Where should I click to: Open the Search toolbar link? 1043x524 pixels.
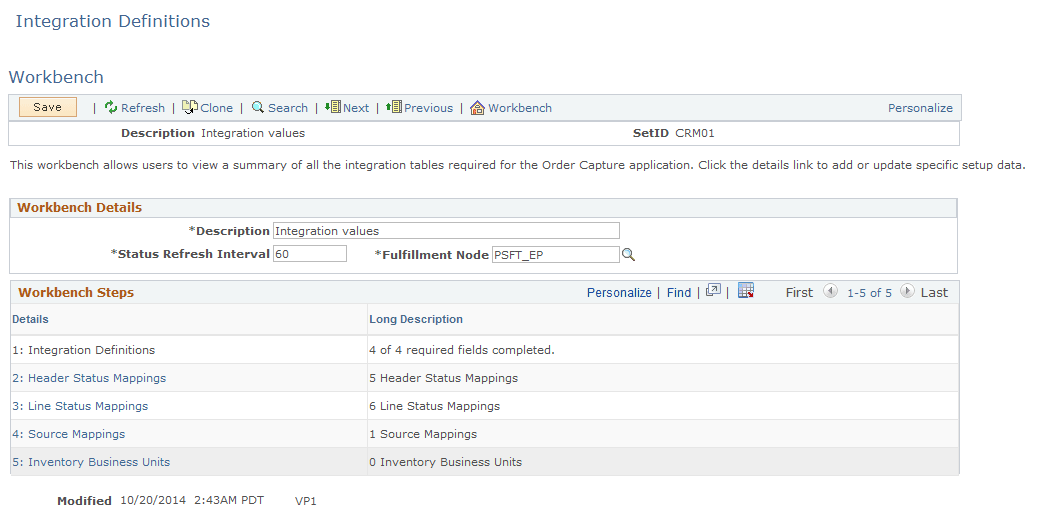287,108
